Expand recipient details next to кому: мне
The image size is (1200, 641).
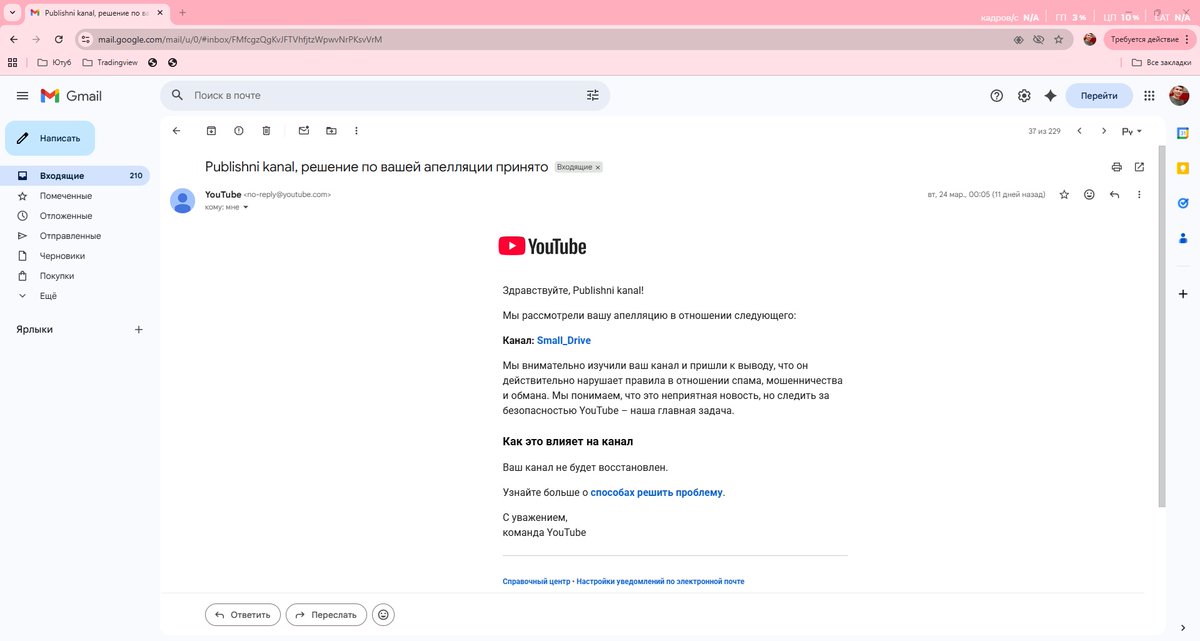pyautogui.click(x=245, y=207)
